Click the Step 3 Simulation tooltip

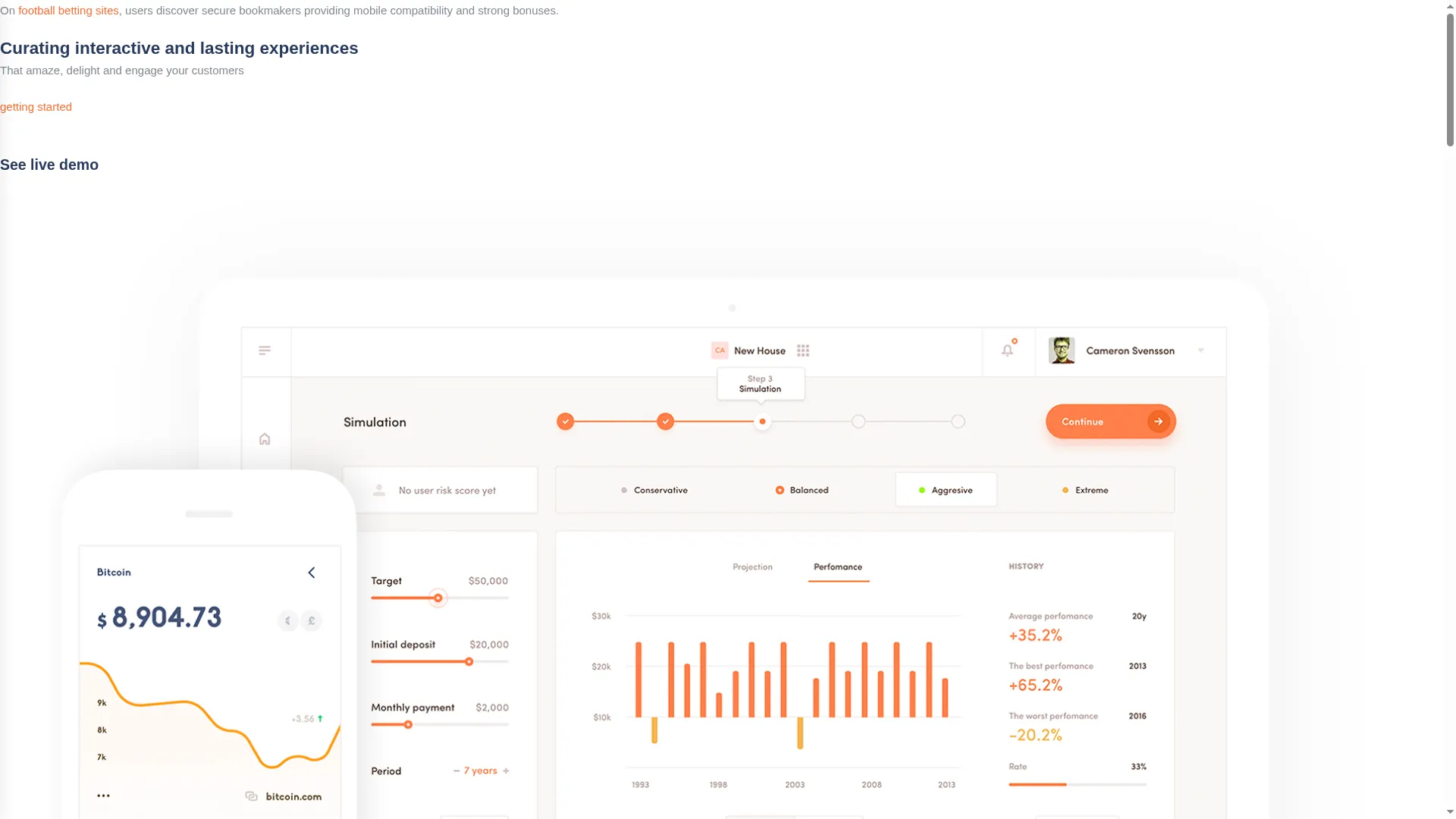(761, 384)
